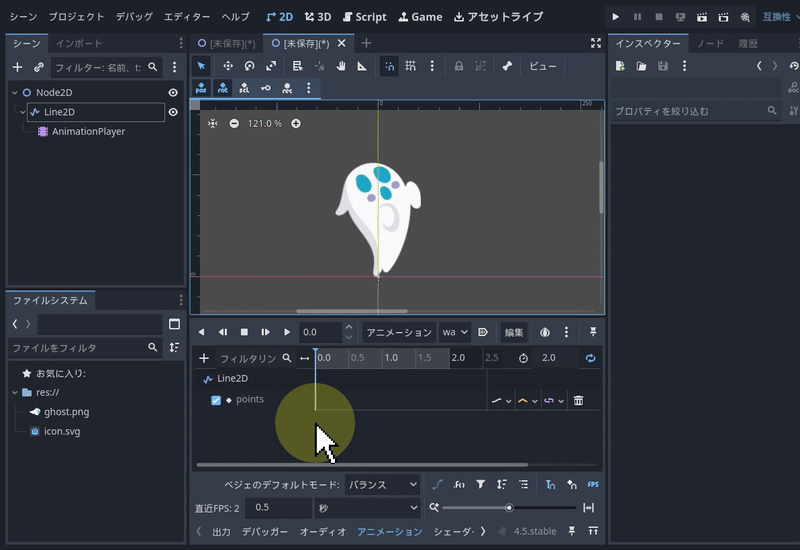Add a new child node
This screenshot has height=550, width=800.
17,67
